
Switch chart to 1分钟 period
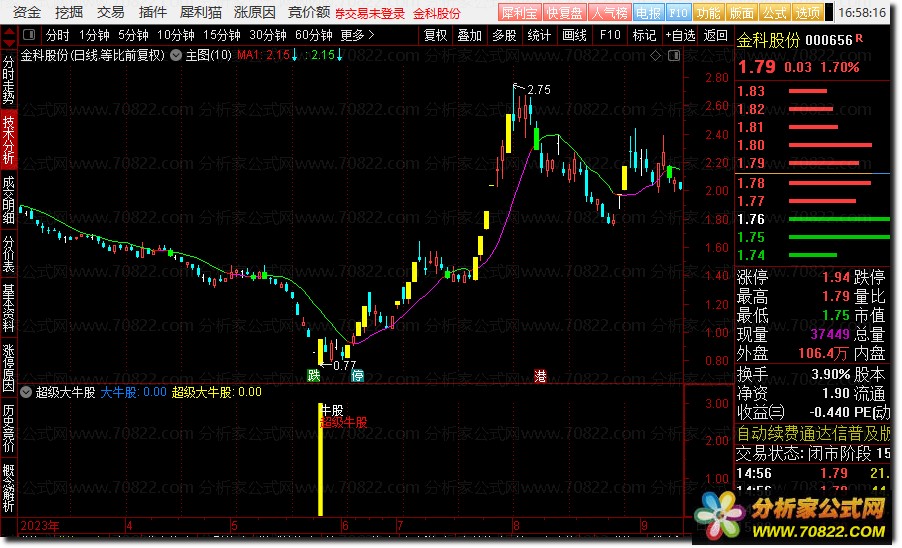(94, 36)
